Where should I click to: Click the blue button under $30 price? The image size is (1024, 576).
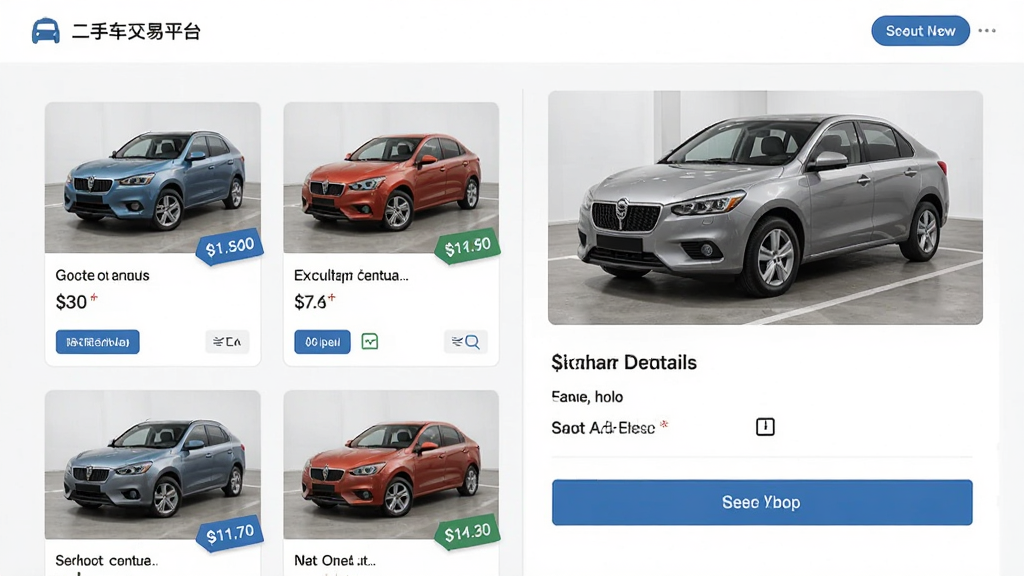coord(97,342)
